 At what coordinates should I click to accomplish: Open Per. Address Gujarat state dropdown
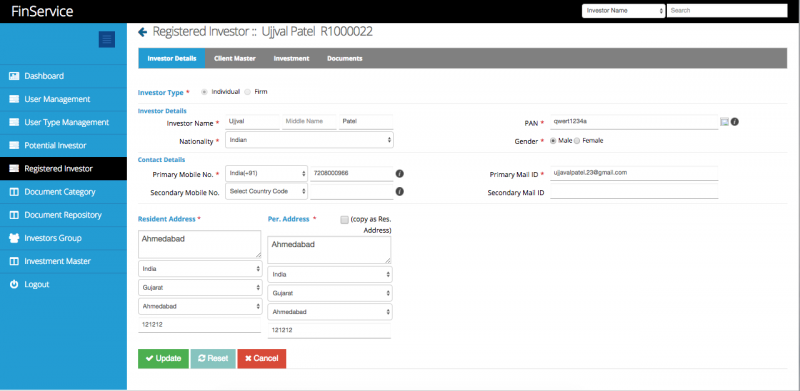tap(330, 293)
